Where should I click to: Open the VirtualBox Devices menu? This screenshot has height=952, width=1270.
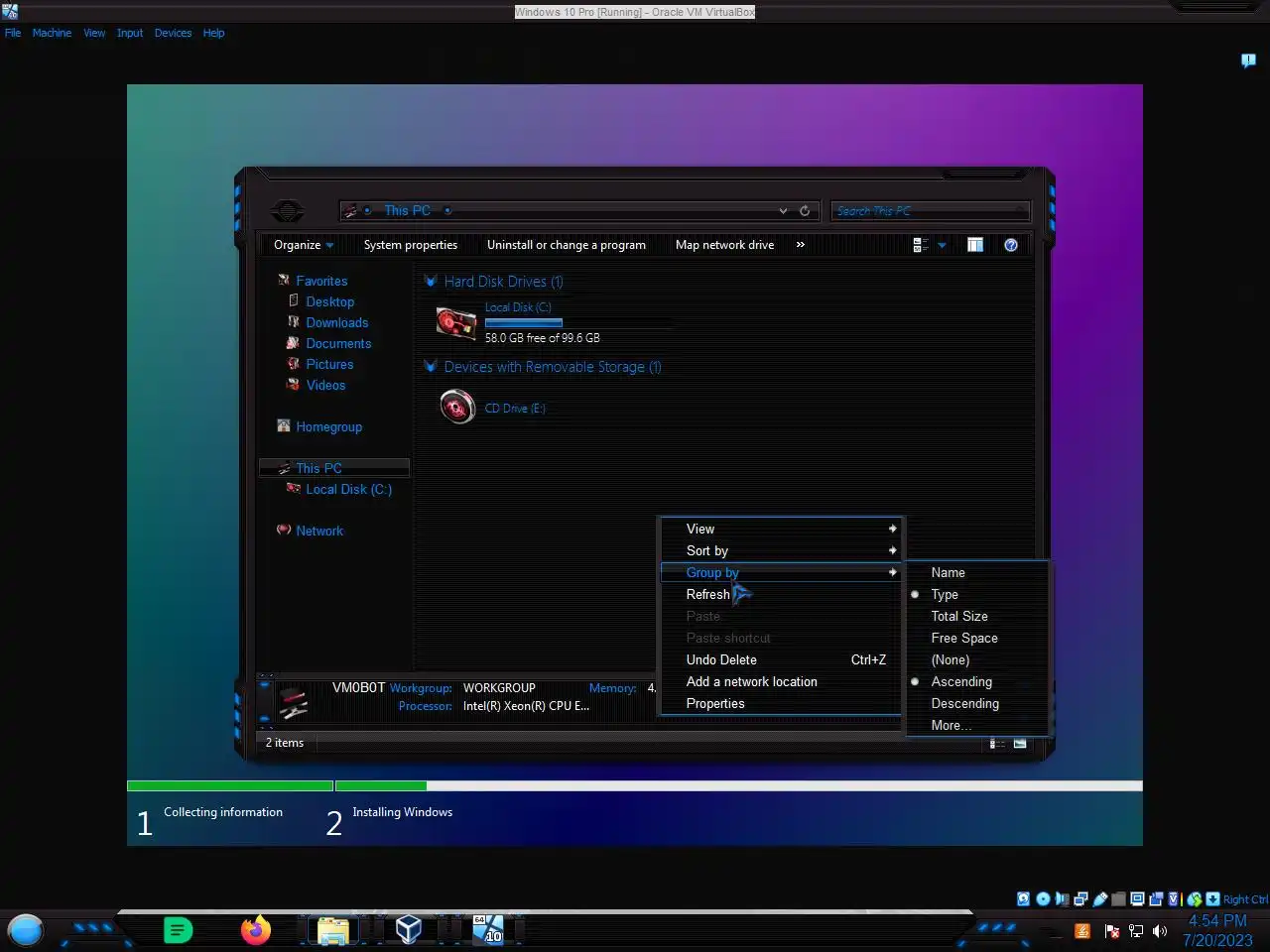click(x=173, y=33)
